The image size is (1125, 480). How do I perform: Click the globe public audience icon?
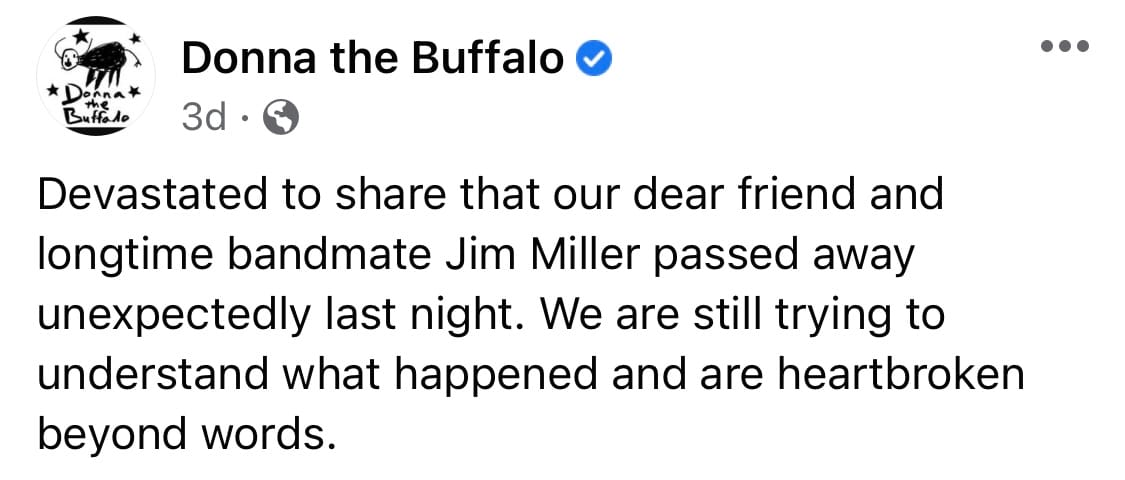[281, 117]
